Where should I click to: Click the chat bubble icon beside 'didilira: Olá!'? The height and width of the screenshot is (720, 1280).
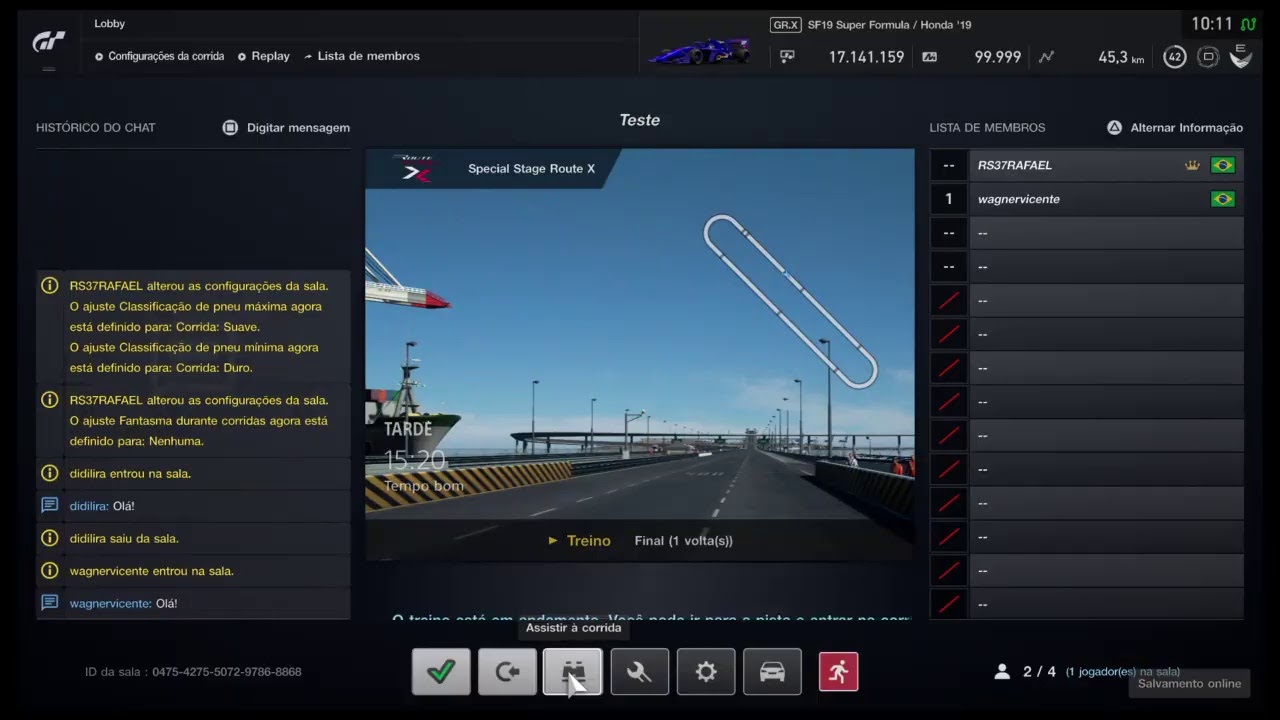pyautogui.click(x=49, y=506)
